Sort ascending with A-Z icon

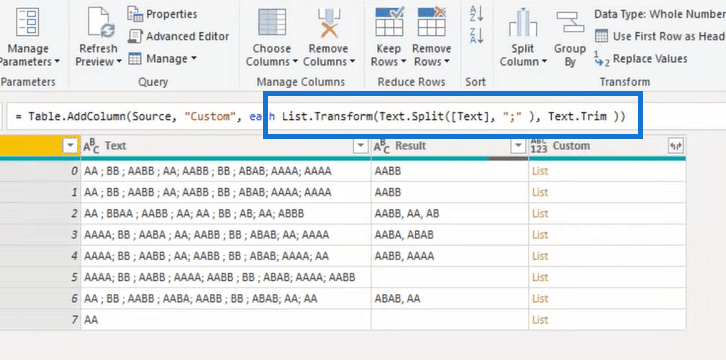(476, 13)
